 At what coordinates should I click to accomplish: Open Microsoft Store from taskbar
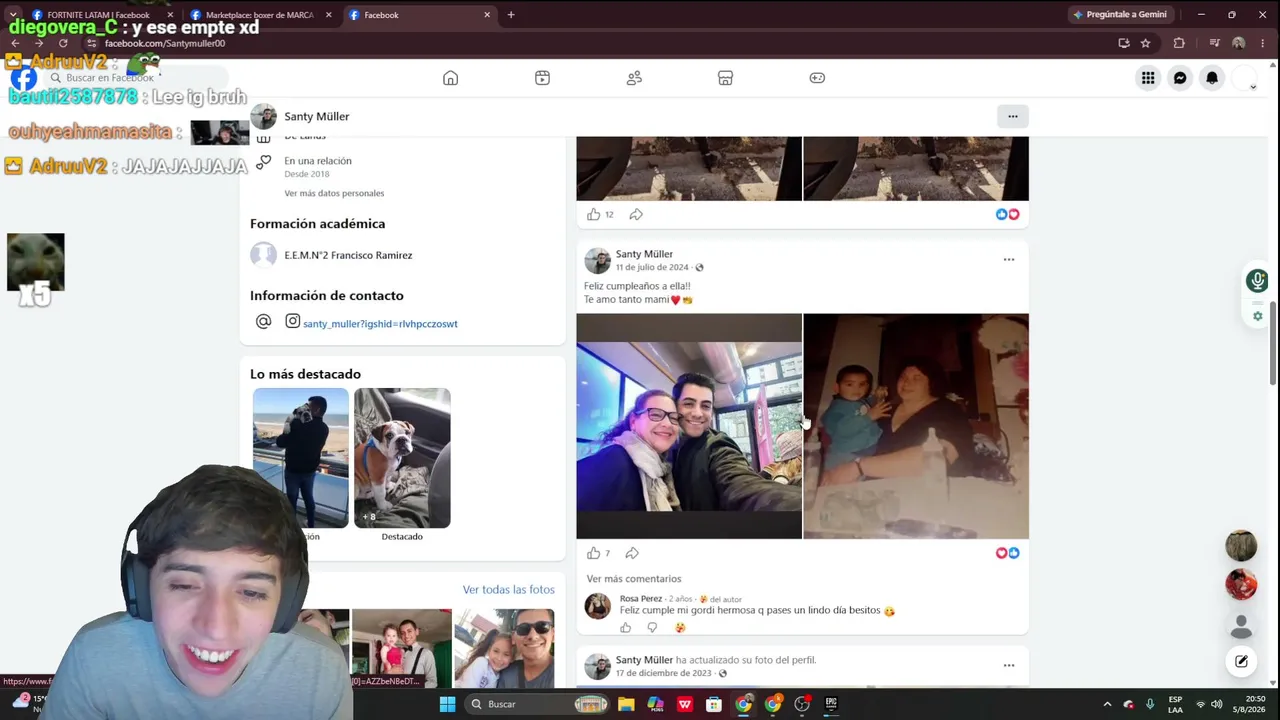pyautogui.click(x=714, y=704)
